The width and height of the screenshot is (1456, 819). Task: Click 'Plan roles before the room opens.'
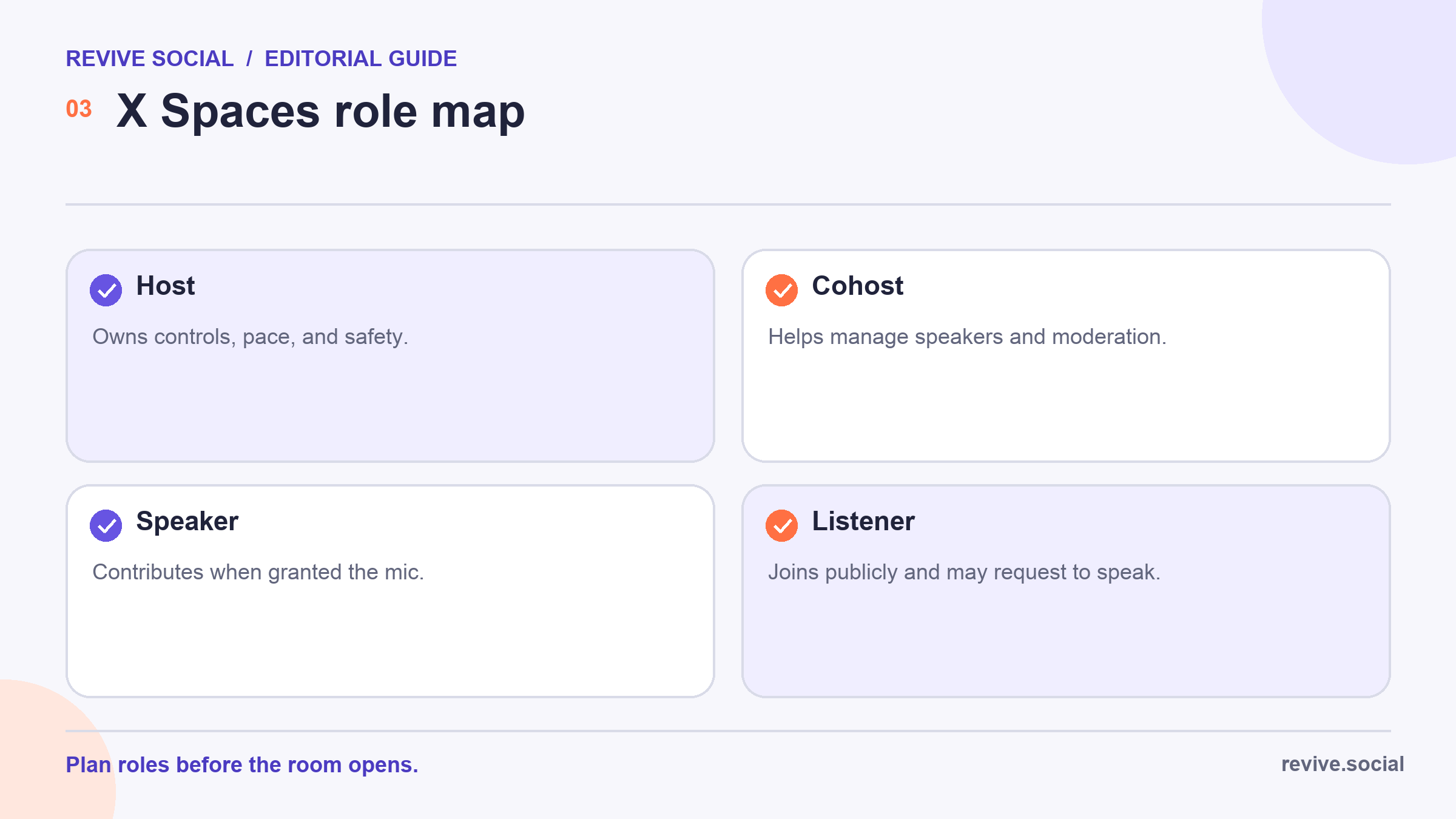[242, 765]
